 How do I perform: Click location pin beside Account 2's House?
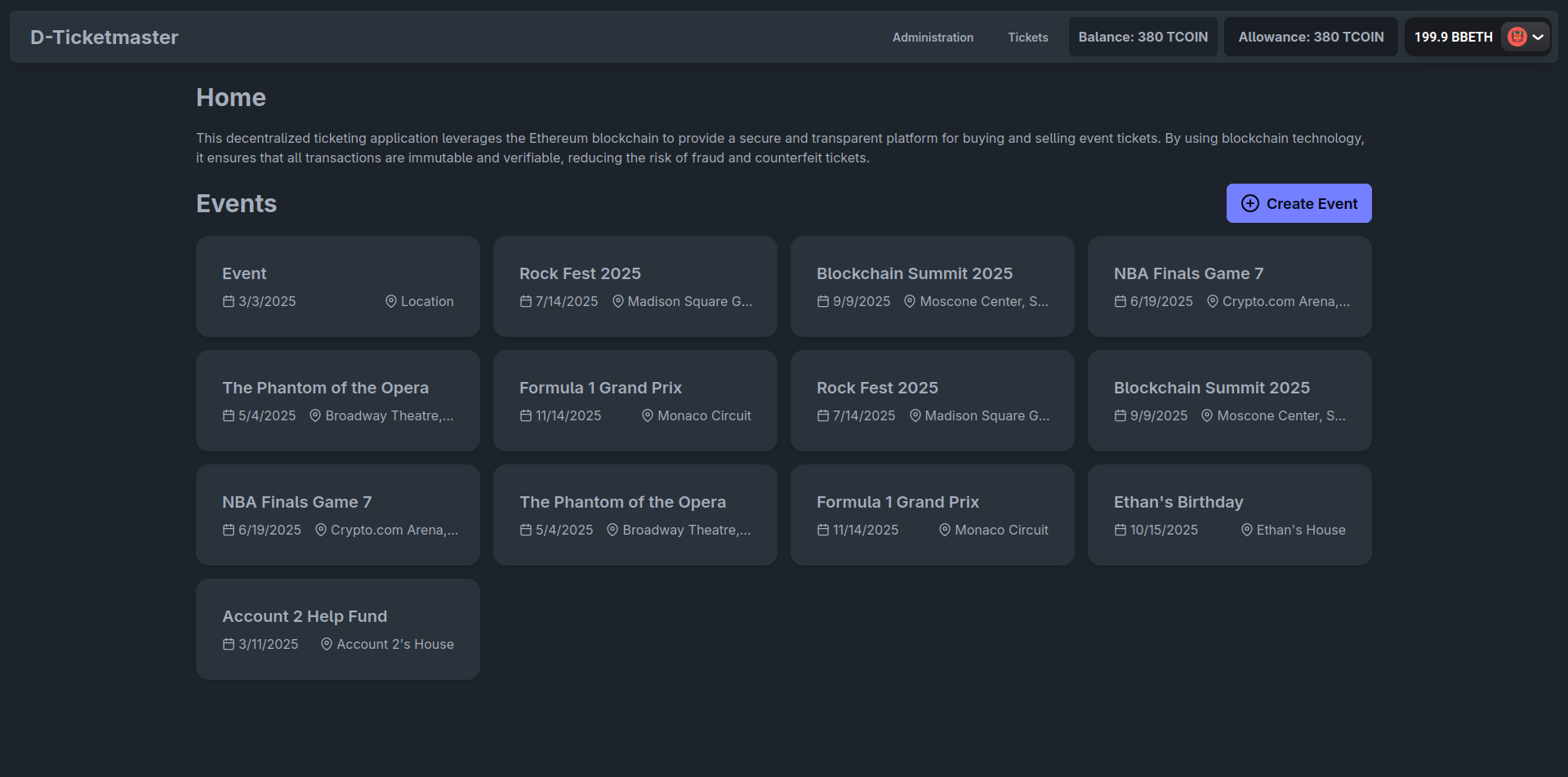point(327,645)
